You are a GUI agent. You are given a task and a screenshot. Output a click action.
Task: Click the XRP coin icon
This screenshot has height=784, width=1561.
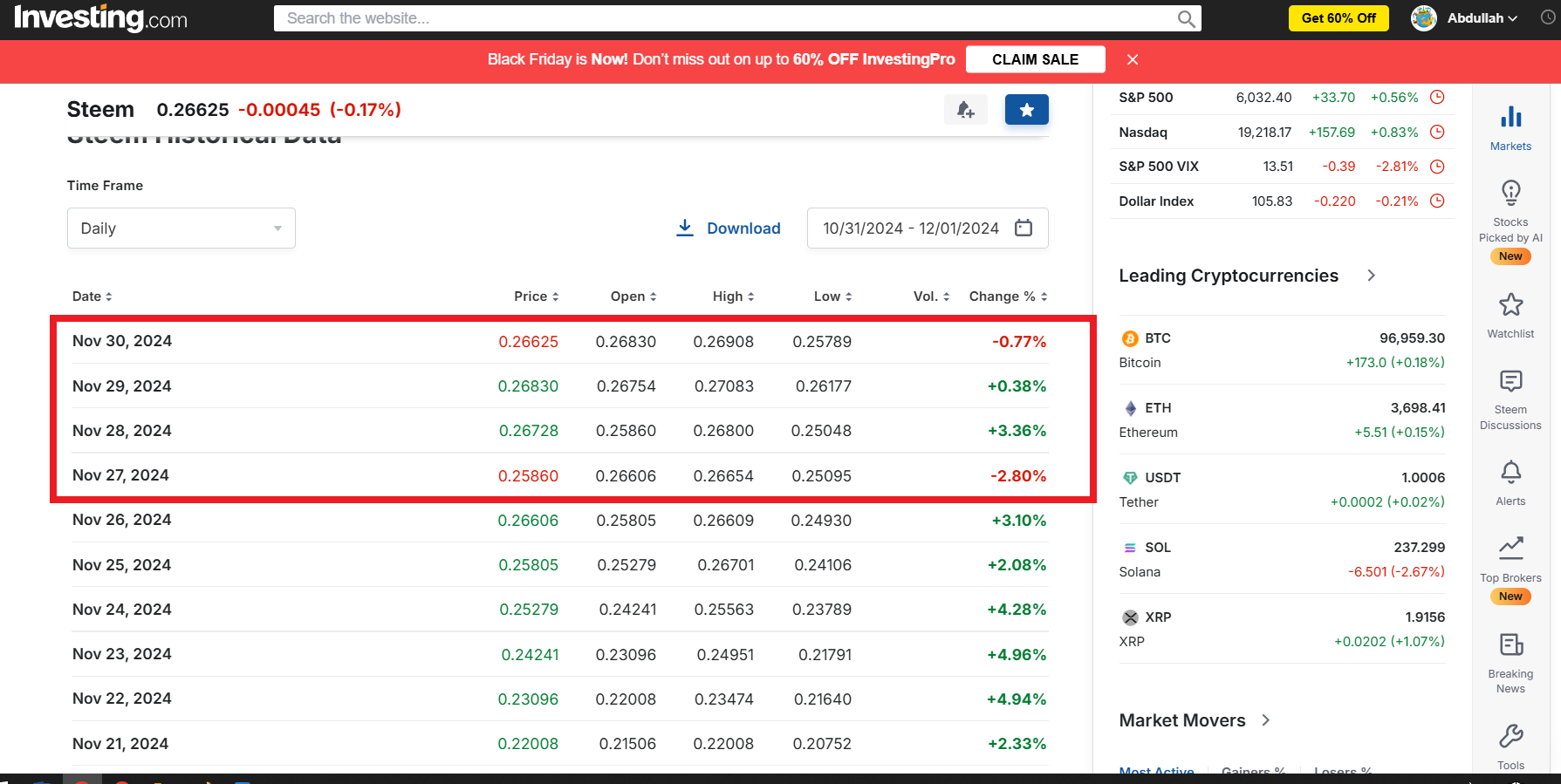pyautogui.click(x=1130, y=617)
